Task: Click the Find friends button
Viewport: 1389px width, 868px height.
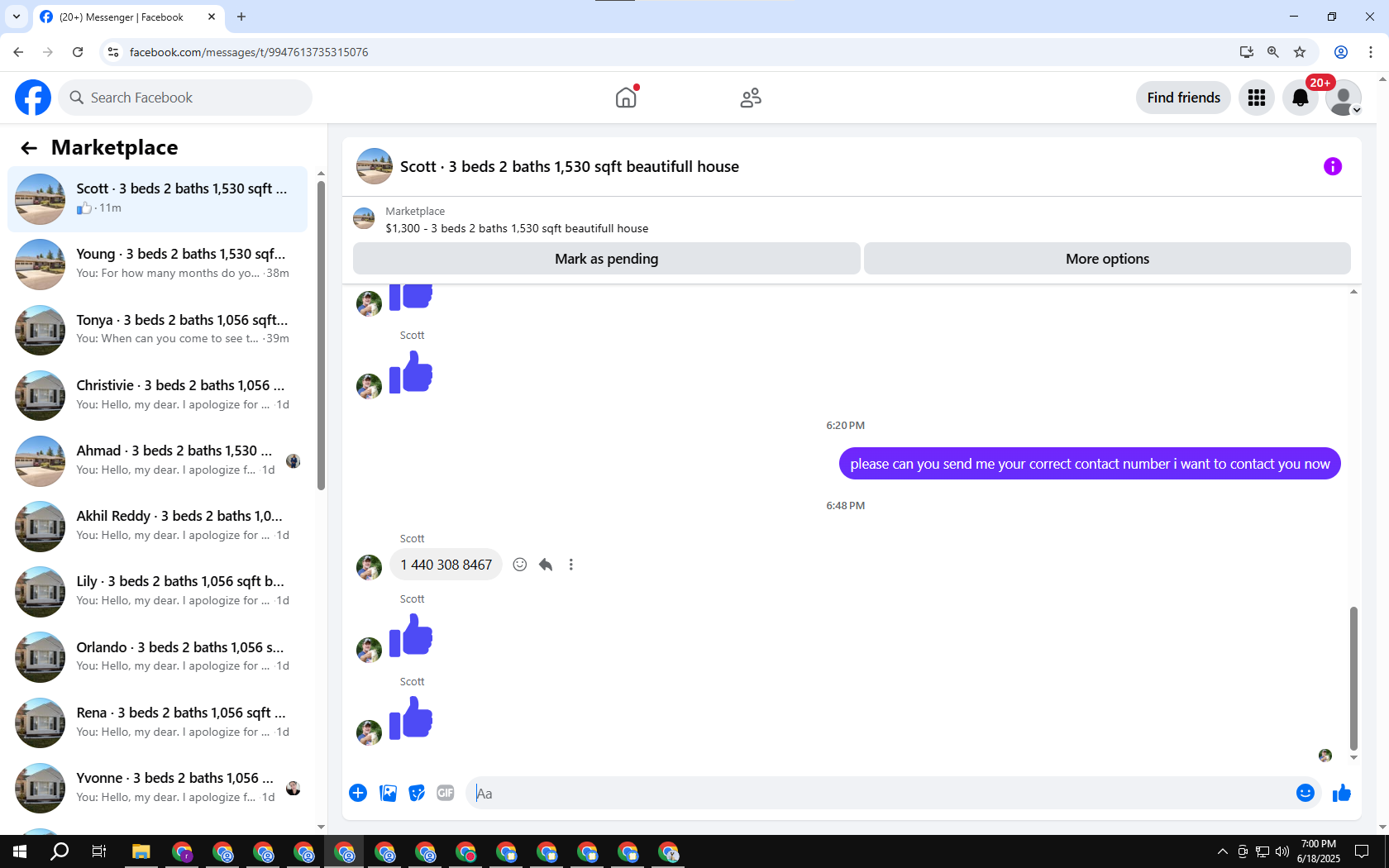Action: [x=1183, y=98]
